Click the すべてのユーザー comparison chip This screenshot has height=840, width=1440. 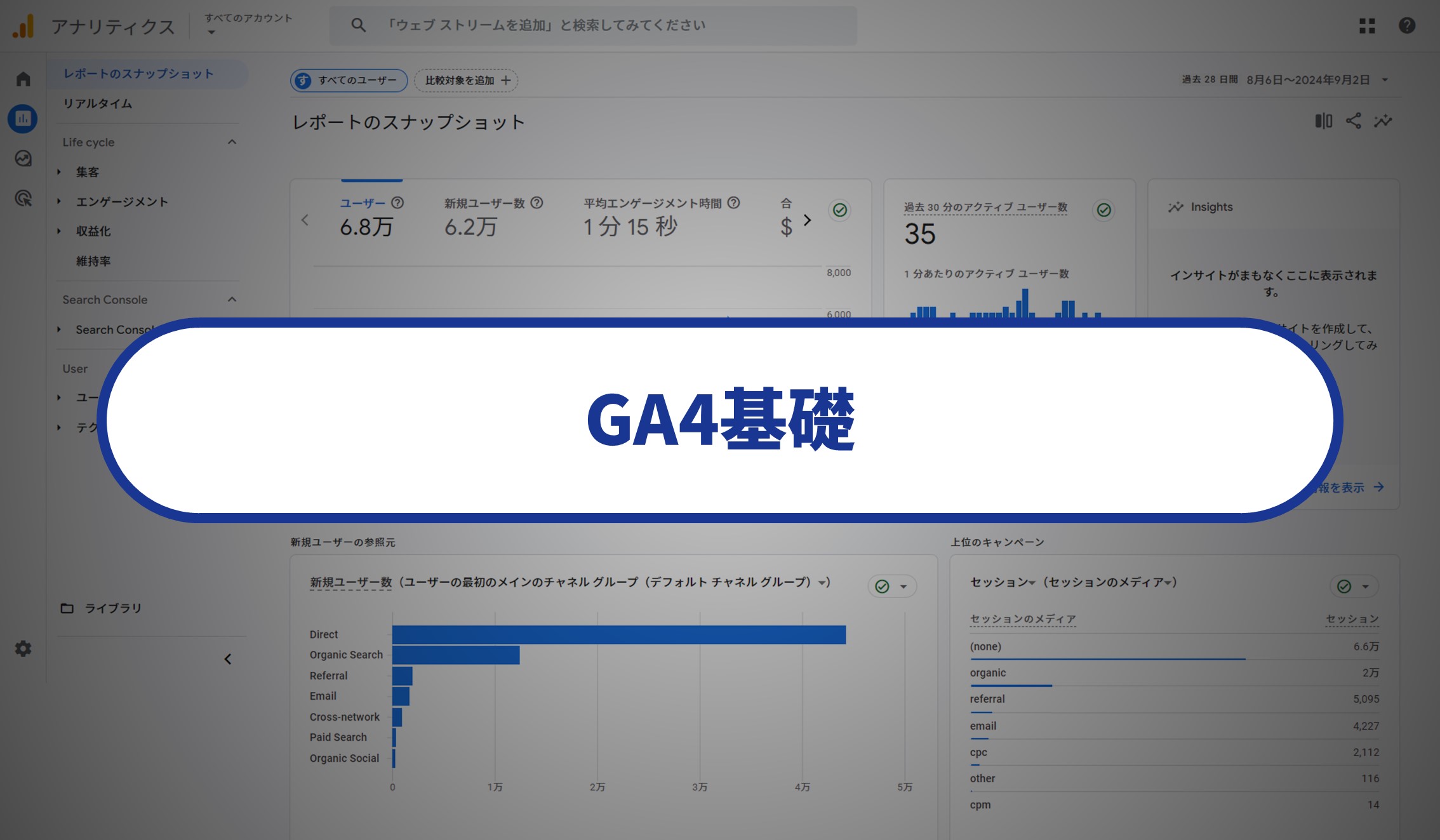click(x=349, y=81)
